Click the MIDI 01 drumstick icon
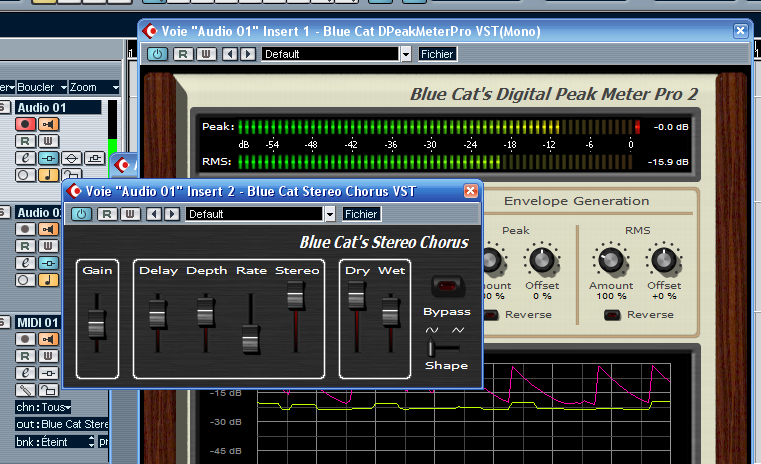The image size is (761, 464). pyautogui.click(x=25, y=390)
